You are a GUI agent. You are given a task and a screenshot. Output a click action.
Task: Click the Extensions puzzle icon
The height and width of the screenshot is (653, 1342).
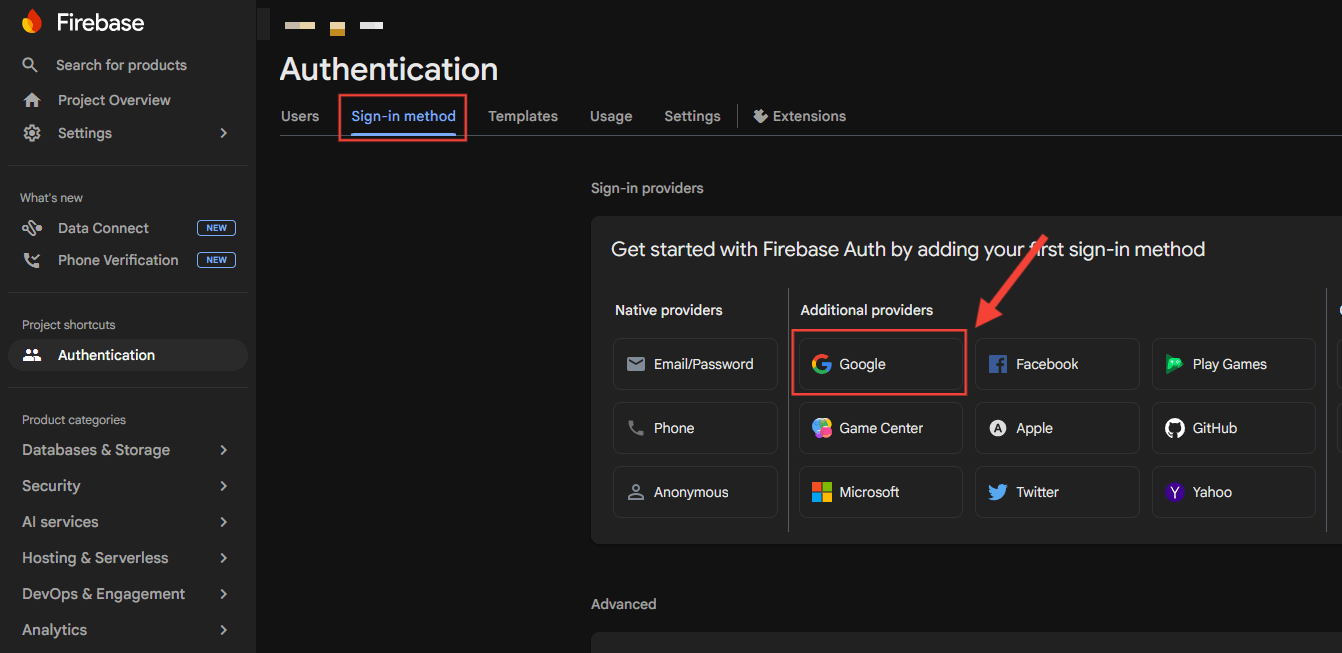[x=760, y=116]
